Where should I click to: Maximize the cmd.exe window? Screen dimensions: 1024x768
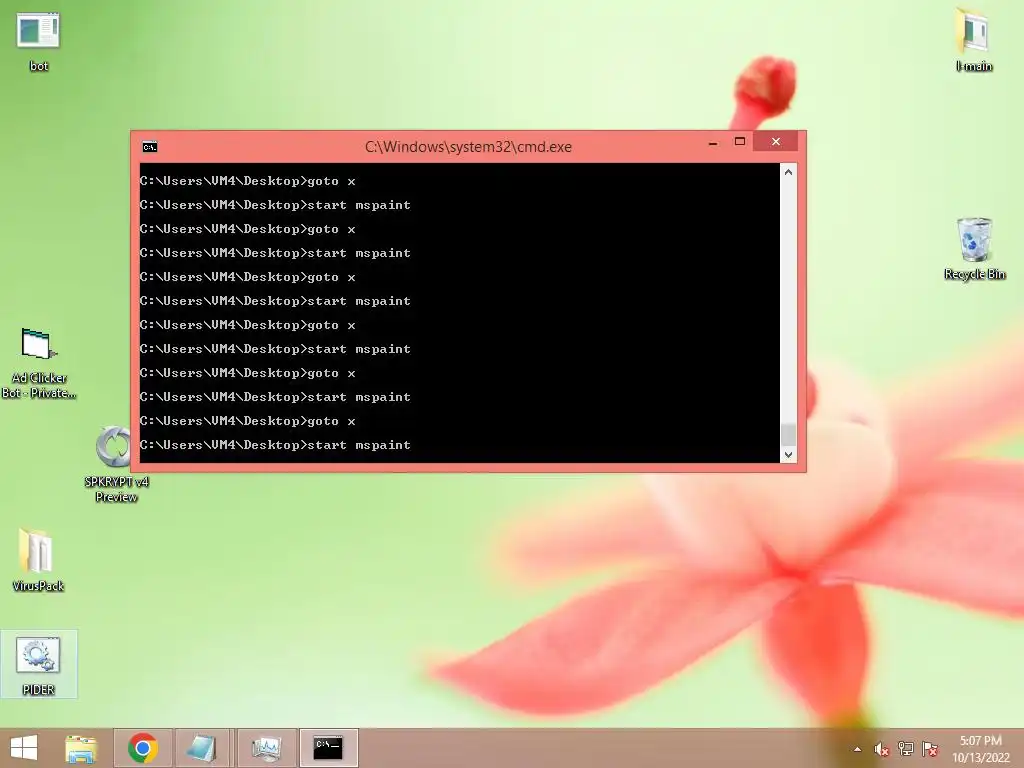coord(739,142)
